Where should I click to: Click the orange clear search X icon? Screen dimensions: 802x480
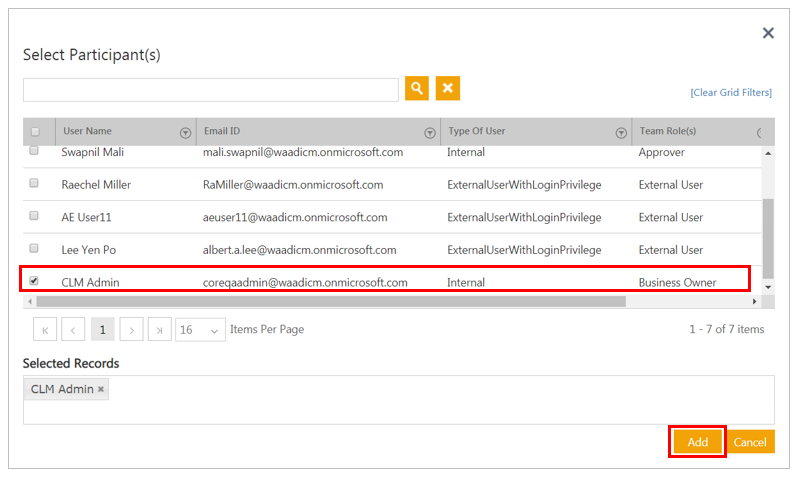pyautogui.click(x=448, y=89)
